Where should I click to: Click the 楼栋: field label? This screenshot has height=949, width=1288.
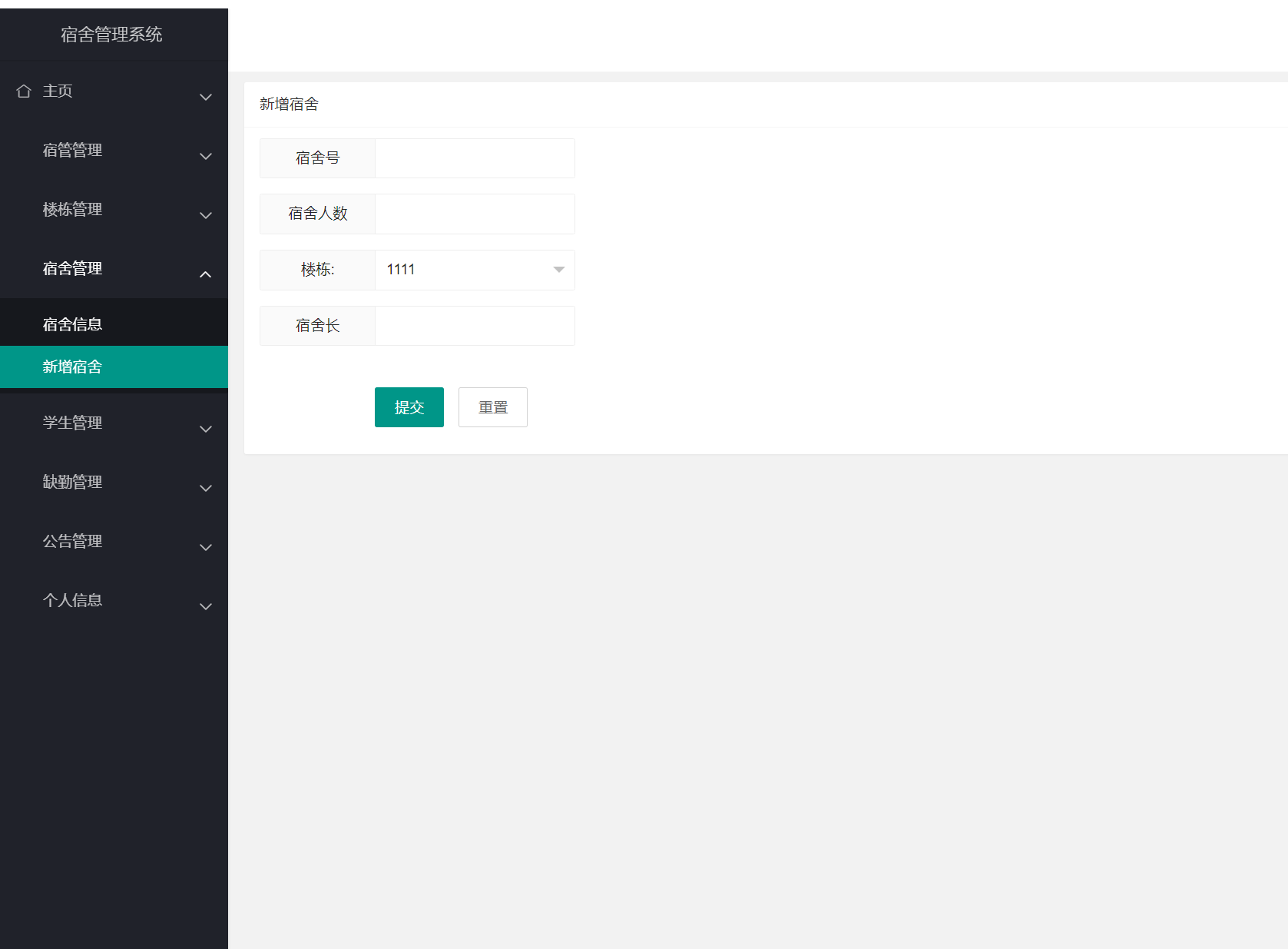pos(318,270)
